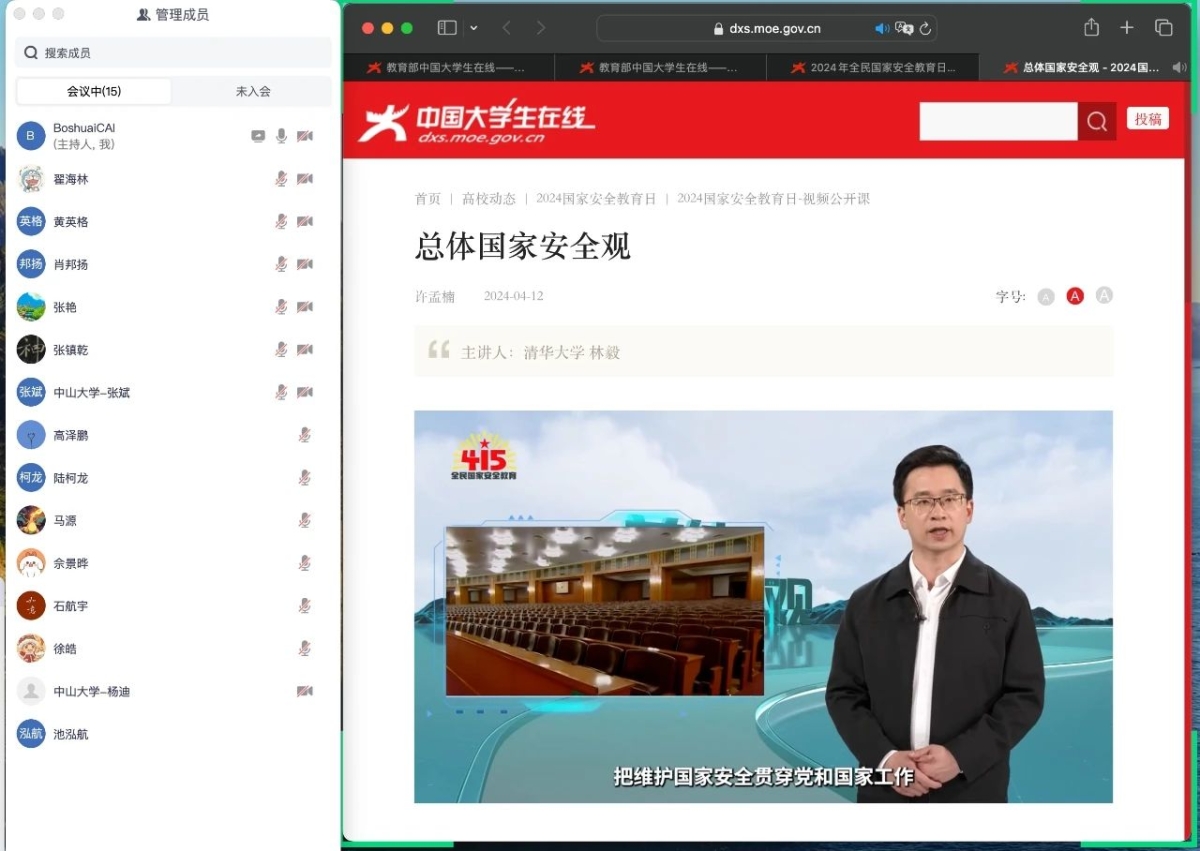Toggle 黄英格's camera icon

(305, 222)
